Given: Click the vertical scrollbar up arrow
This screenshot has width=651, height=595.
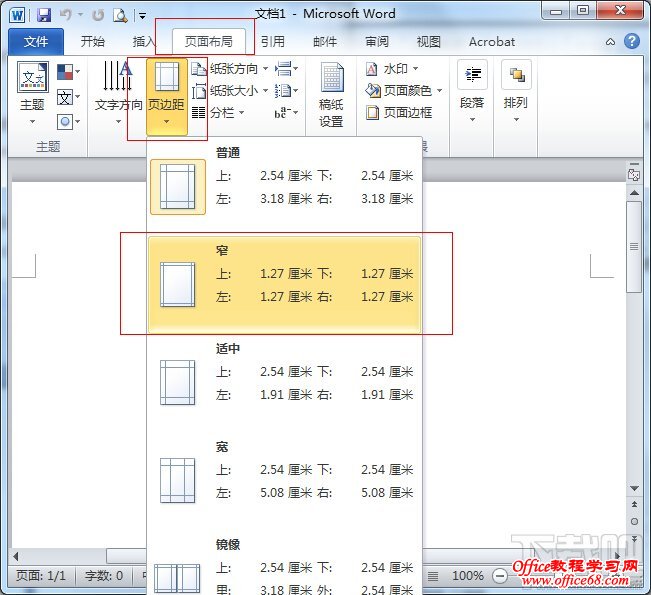Looking at the screenshot, I should pyautogui.click(x=634, y=192).
